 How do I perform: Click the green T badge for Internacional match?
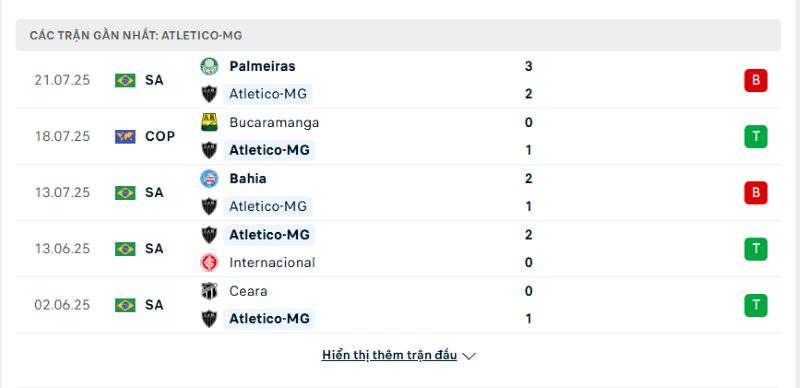click(756, 249)
